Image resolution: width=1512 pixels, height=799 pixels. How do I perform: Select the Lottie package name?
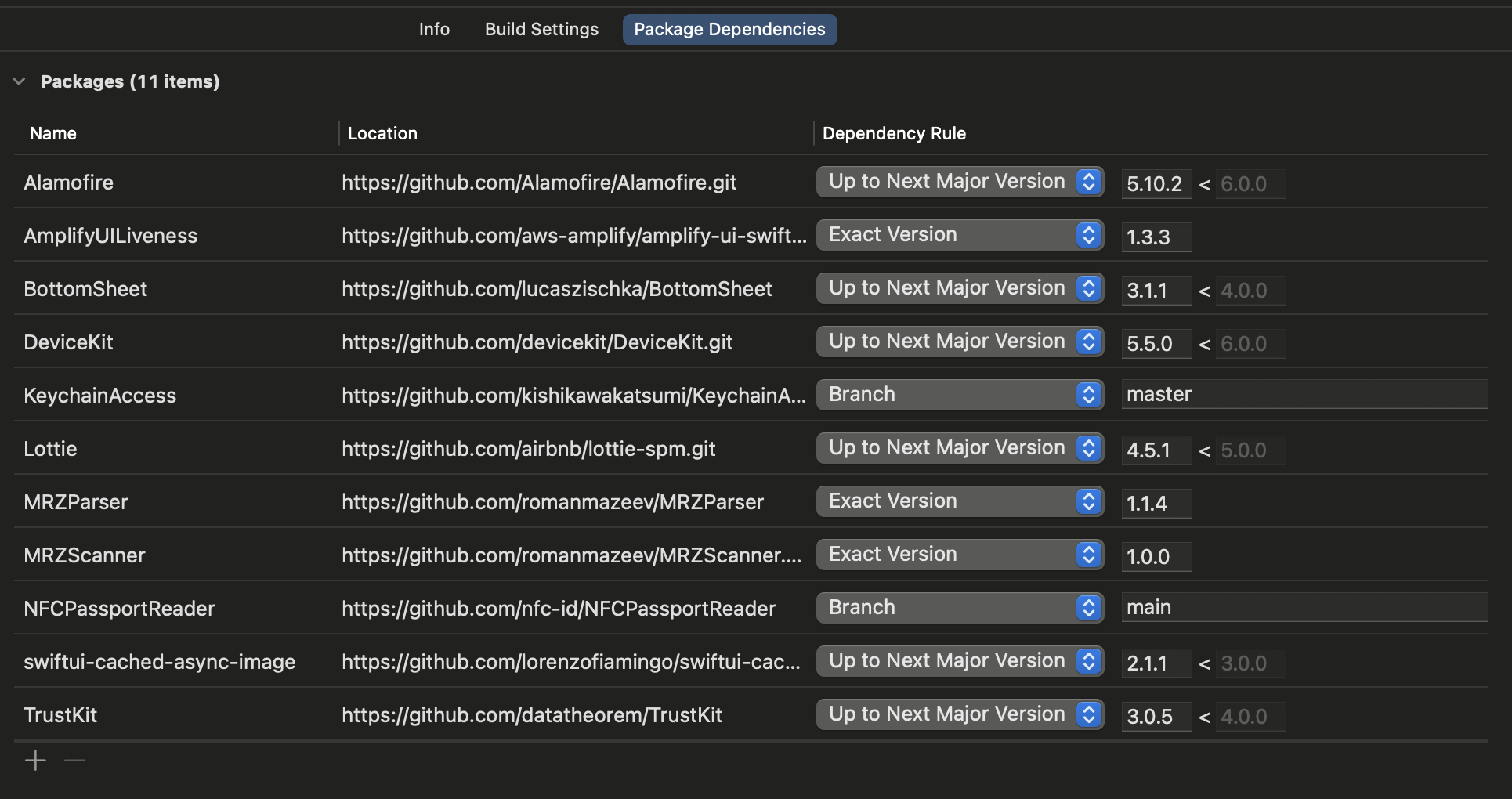tap(50, 449)
